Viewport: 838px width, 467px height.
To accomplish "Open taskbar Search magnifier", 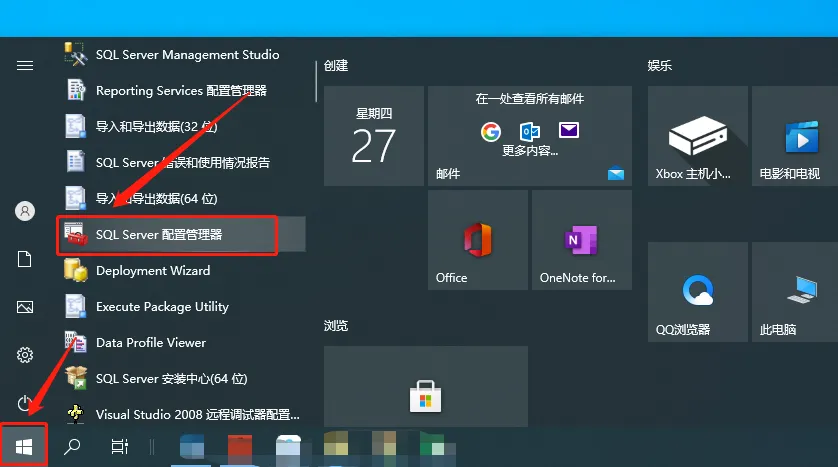I will coord(72,446).
